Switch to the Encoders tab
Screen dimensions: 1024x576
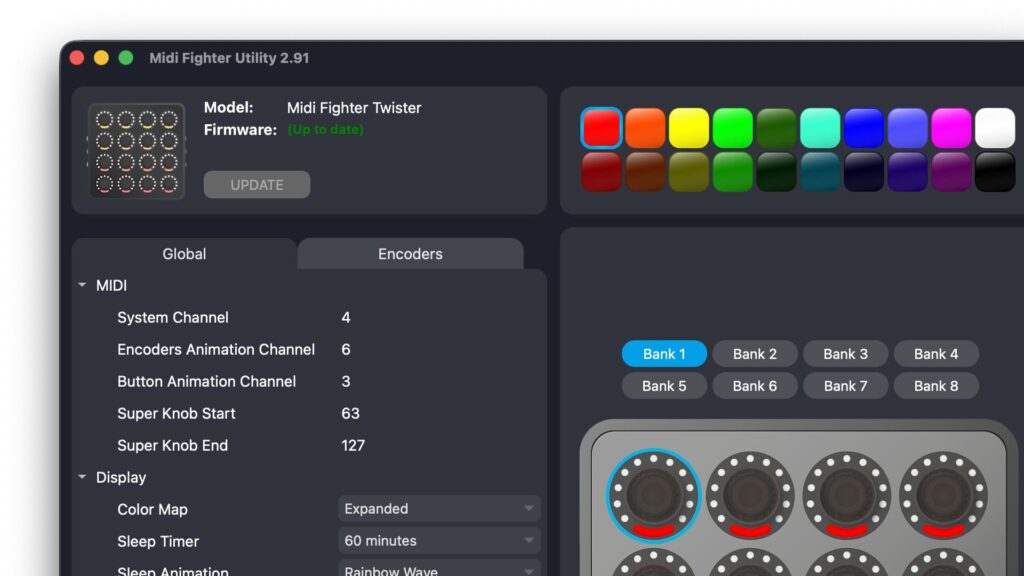point(410,254)
